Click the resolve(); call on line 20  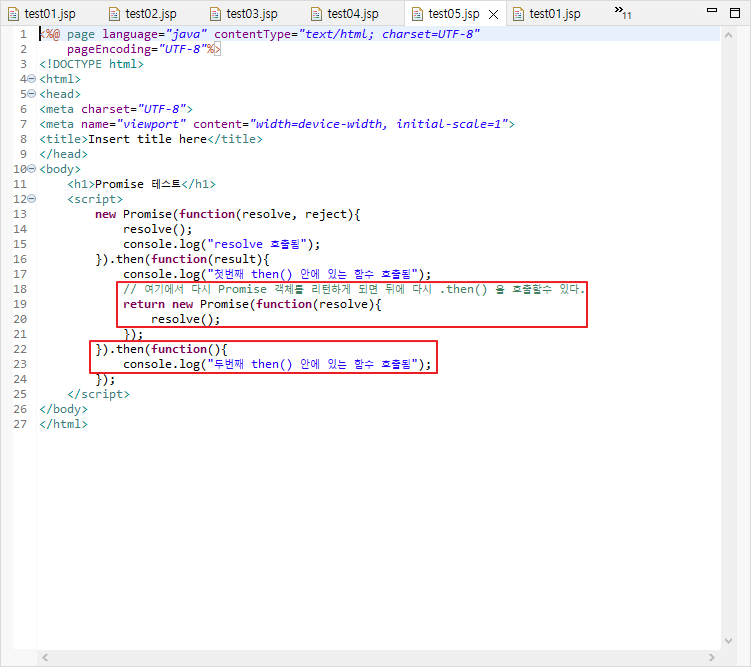tap(185, 319)
